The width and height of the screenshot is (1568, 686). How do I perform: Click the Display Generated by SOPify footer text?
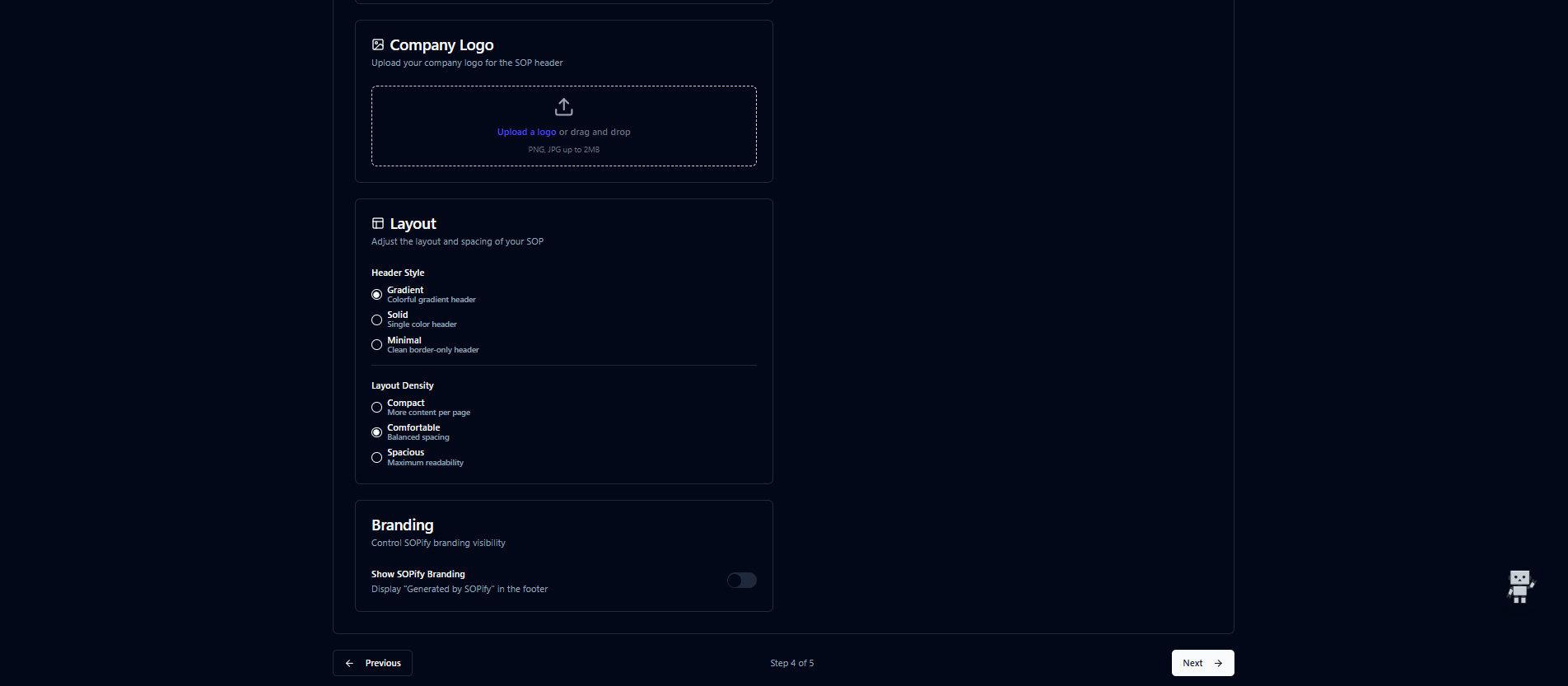click(x=460, y=589)
